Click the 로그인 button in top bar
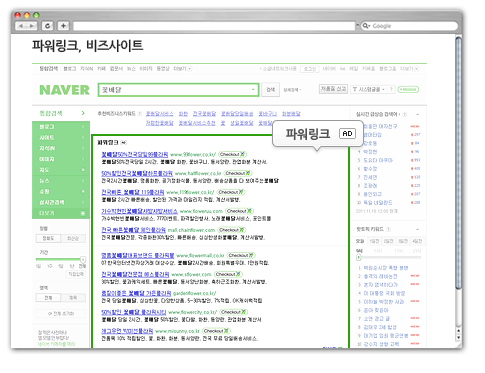The width and height of the screenshot is (485, 373). pyautogui.click(x=310, y=69)
